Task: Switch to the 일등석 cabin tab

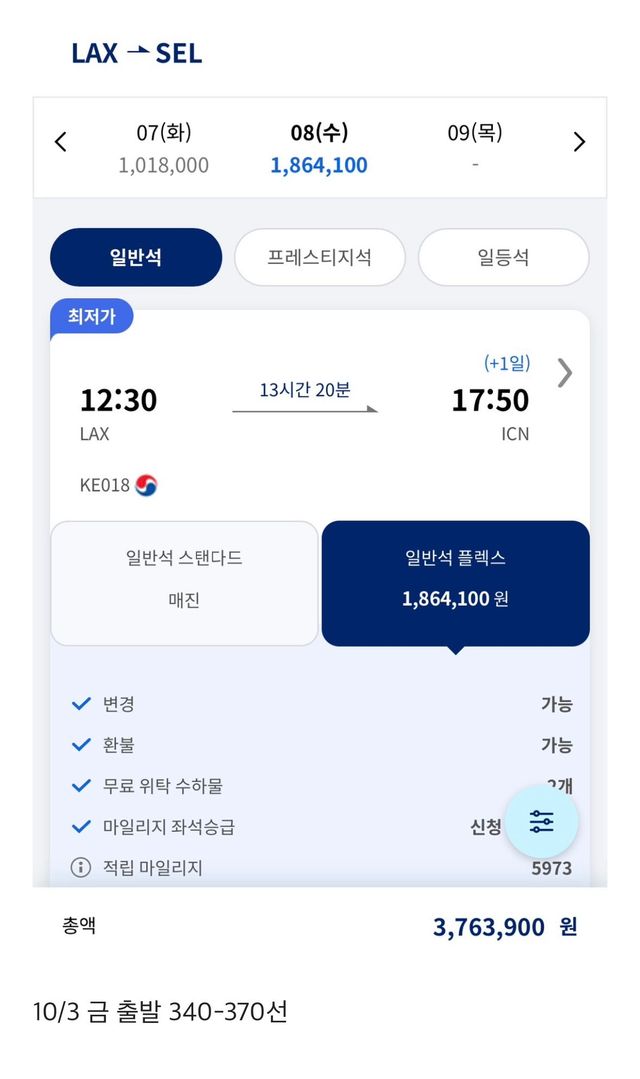Action: [503, 257]
